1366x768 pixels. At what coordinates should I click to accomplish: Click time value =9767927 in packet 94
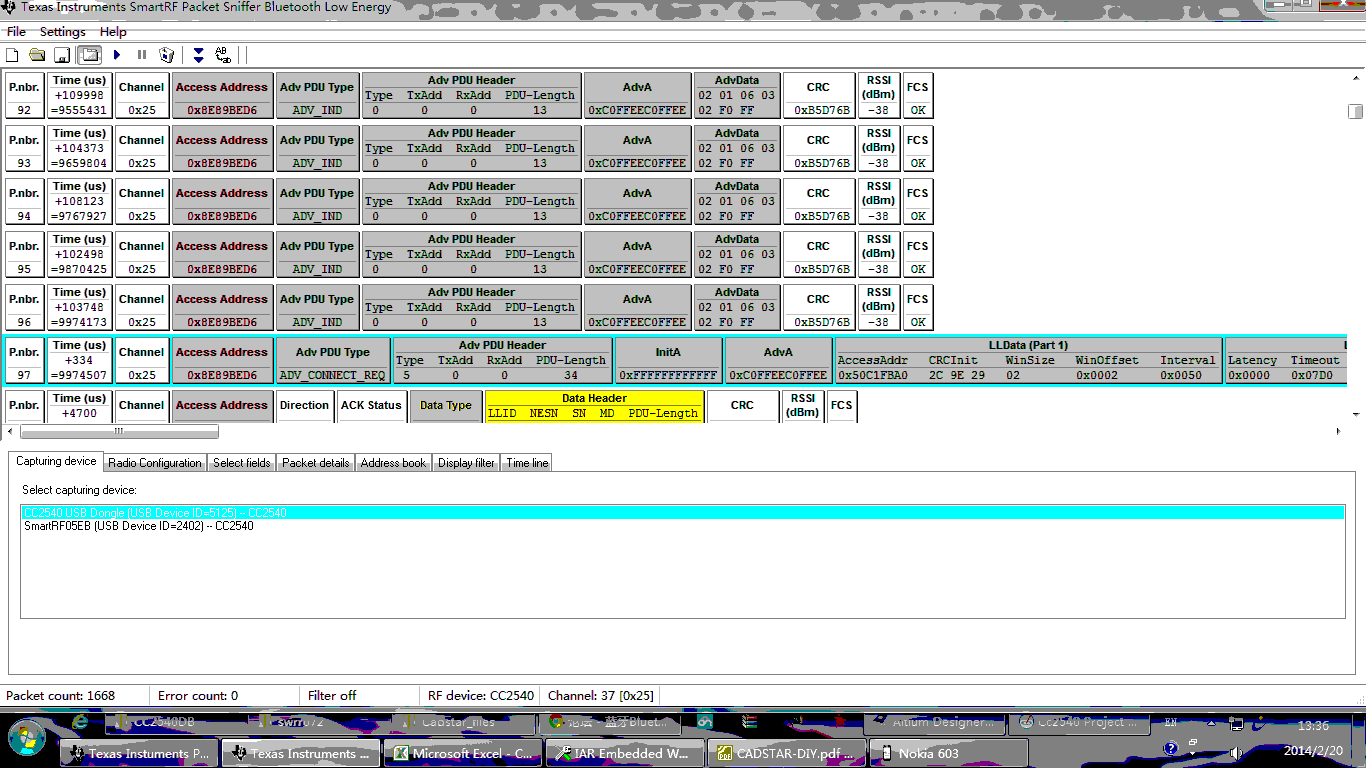pyautogui.click(x=80, y=217)
